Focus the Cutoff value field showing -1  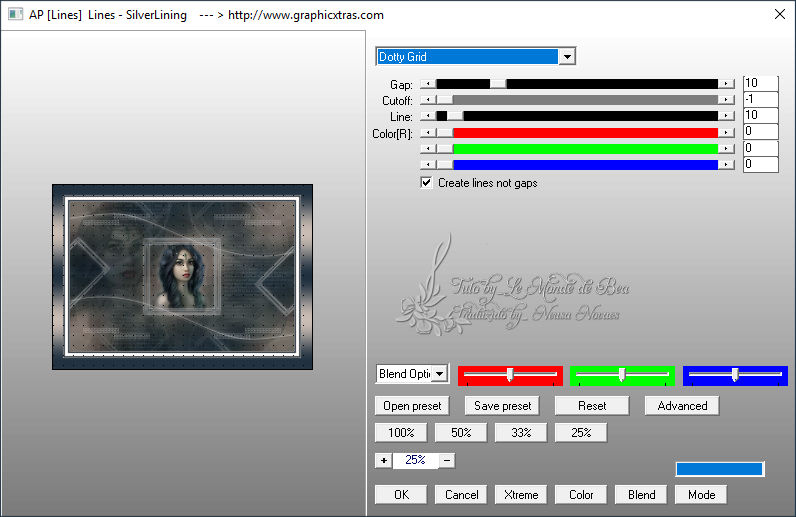click(x=760, y=99)
